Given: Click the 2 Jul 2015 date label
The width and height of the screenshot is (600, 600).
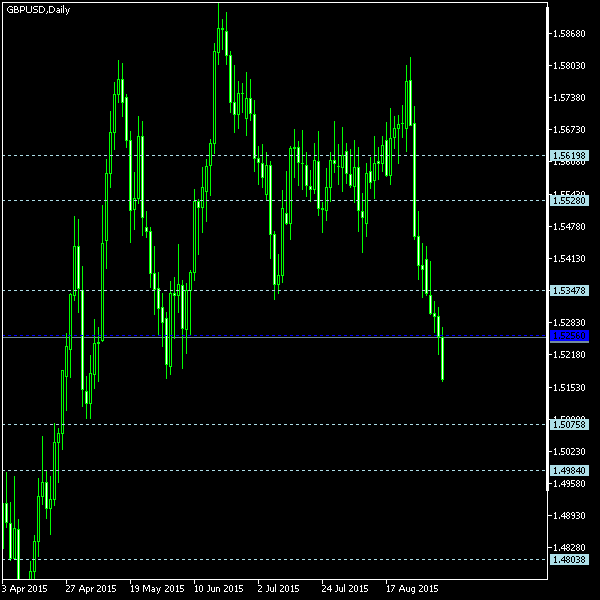Looking at the screenshot, I should [278, 589].
